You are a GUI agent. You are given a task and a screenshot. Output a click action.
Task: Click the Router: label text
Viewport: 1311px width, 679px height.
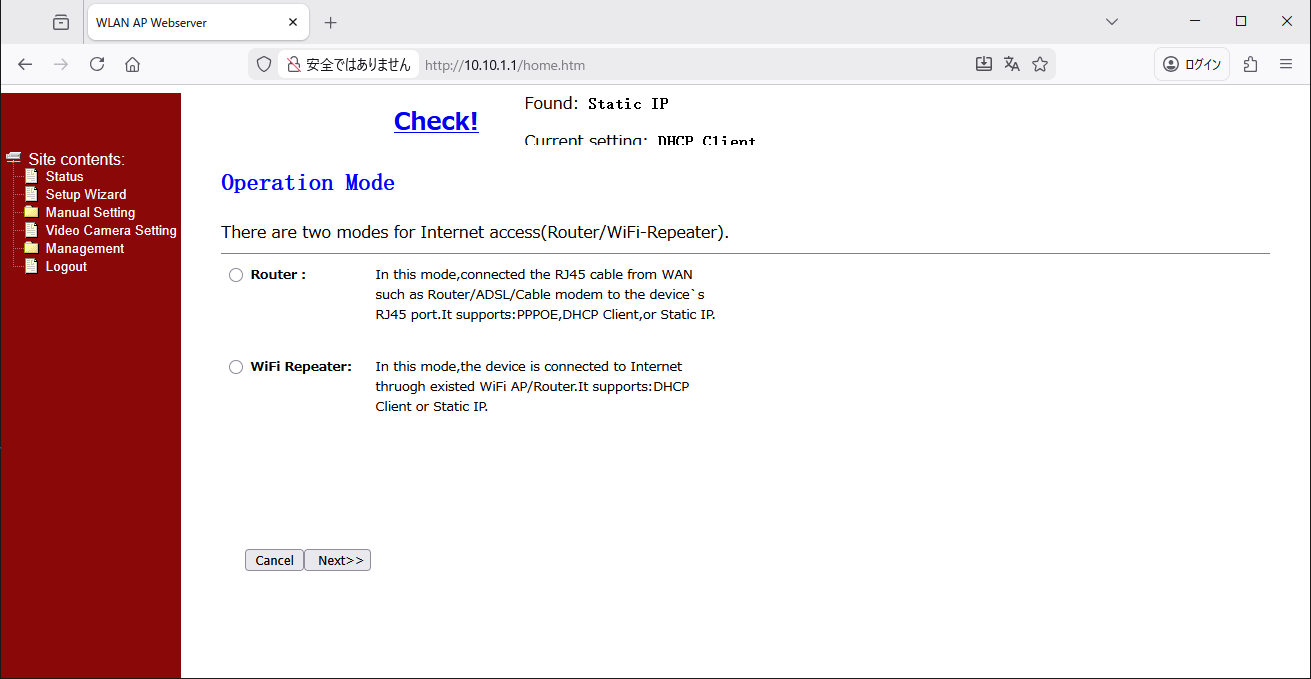278,275
